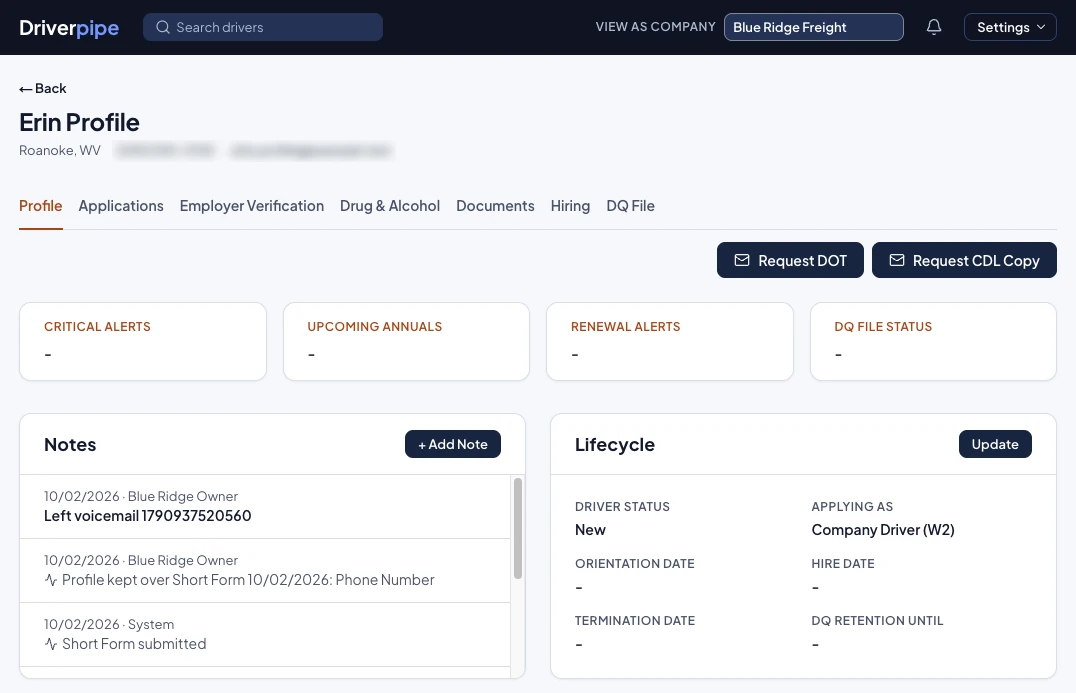Focus the Search drivers field
This screenshot has width=1076, height=693.
coord(263,27)
